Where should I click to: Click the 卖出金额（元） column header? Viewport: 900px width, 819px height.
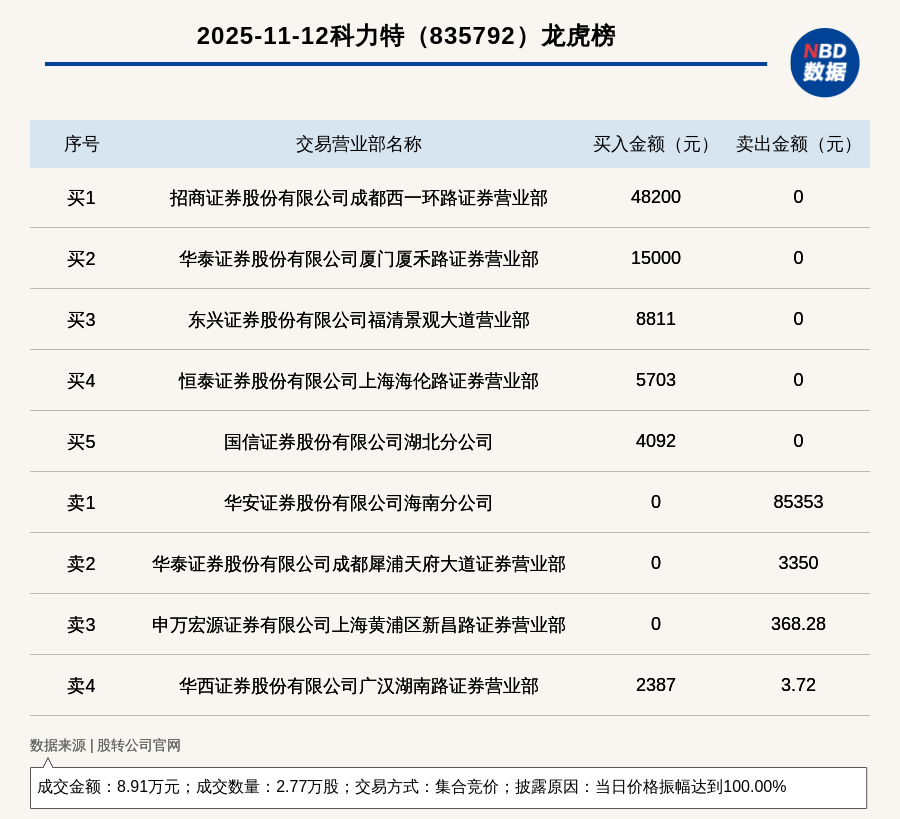tap(798, 144)
